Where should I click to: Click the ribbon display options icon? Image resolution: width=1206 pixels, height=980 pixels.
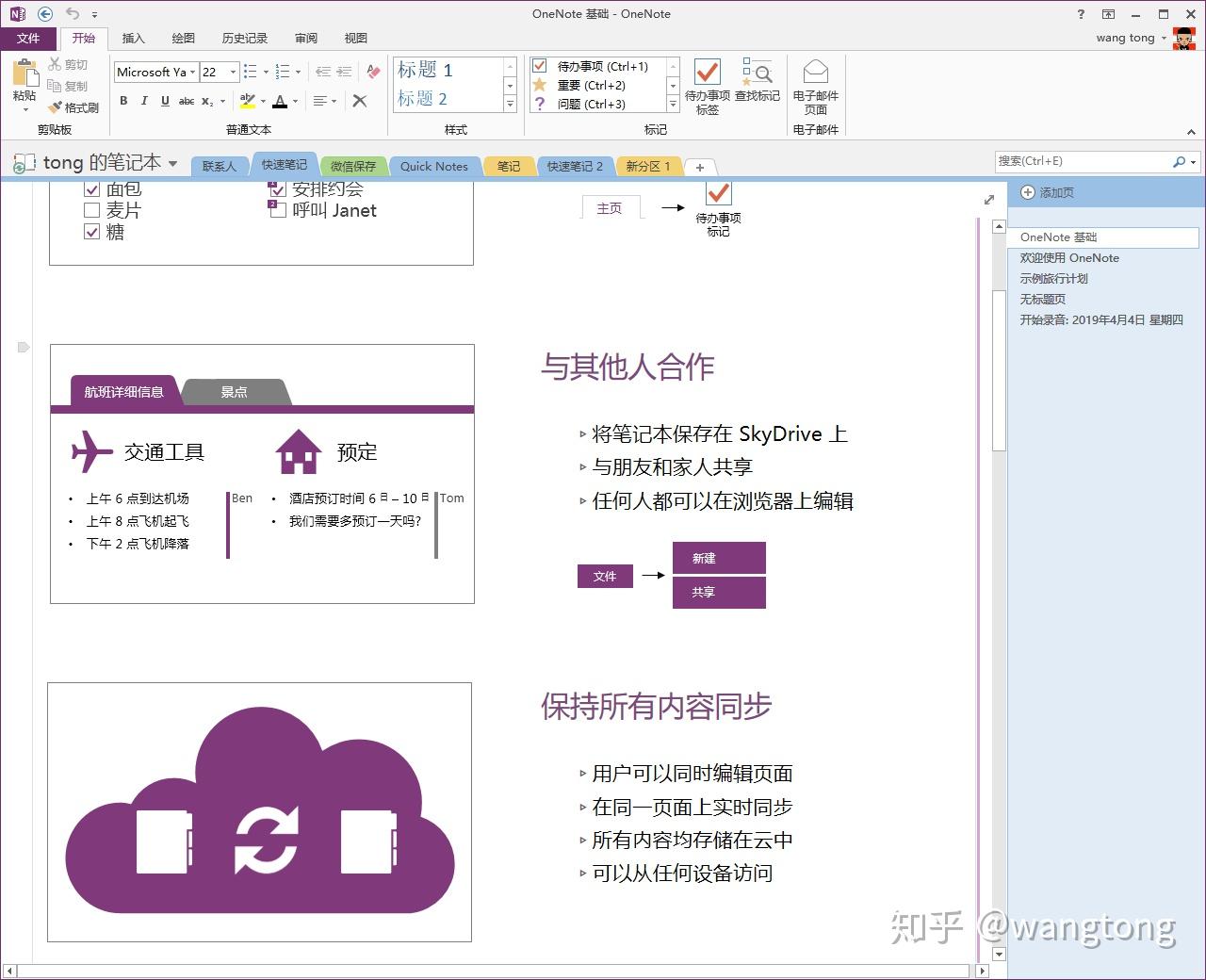coord(1108,14)
